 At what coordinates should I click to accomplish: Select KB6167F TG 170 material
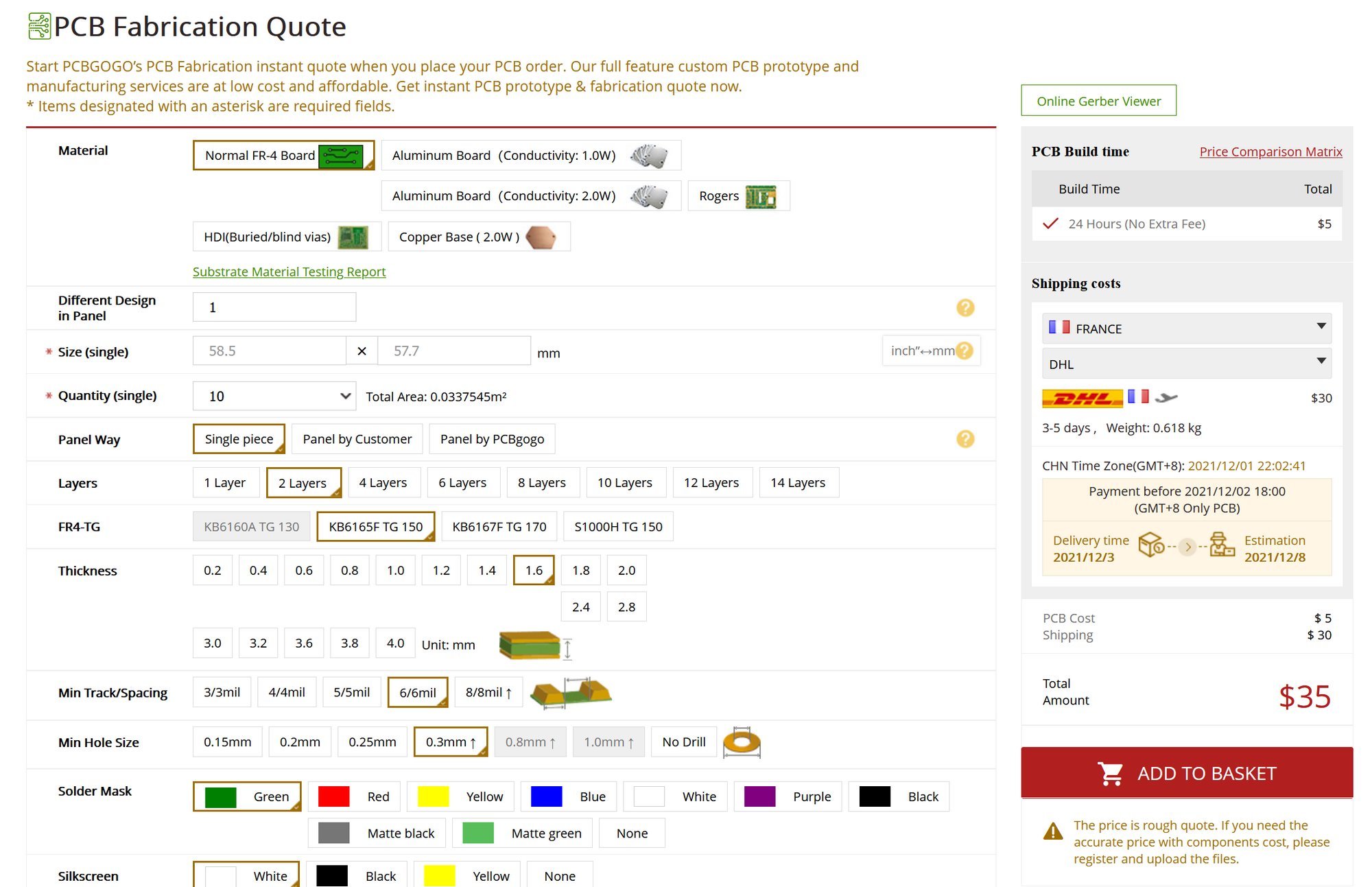(x=499, y=527)
